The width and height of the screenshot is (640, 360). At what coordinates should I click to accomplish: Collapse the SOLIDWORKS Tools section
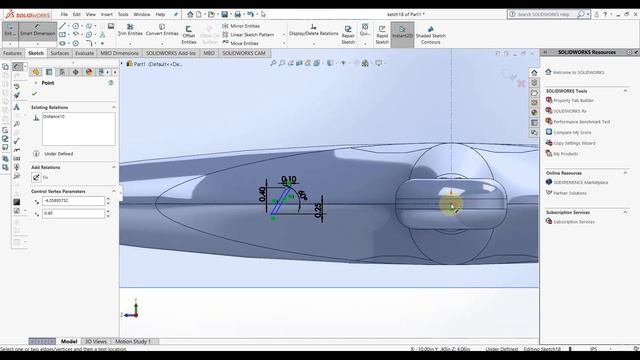(625, 91)
